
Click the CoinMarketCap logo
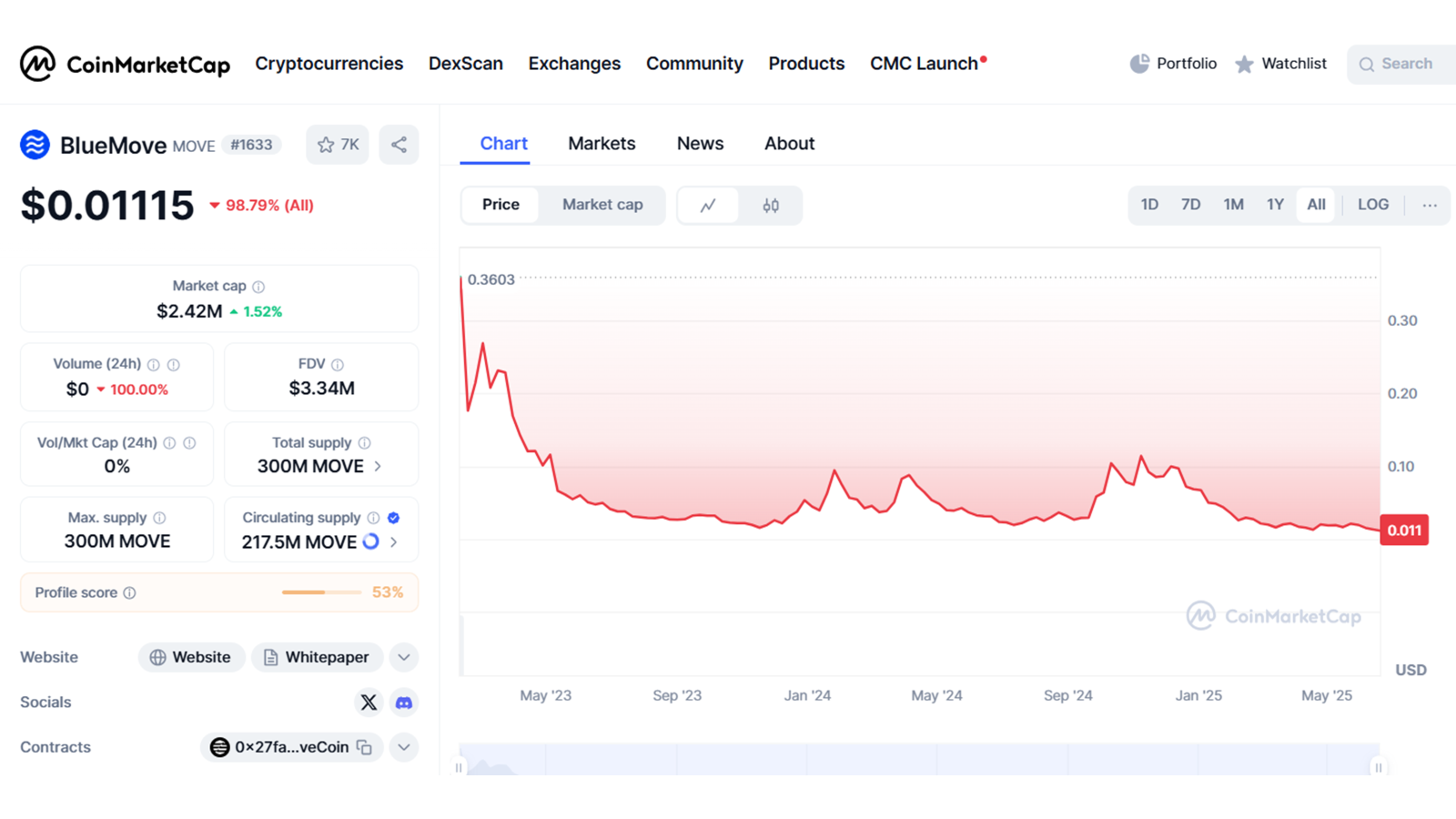click(x=126, y=64)
